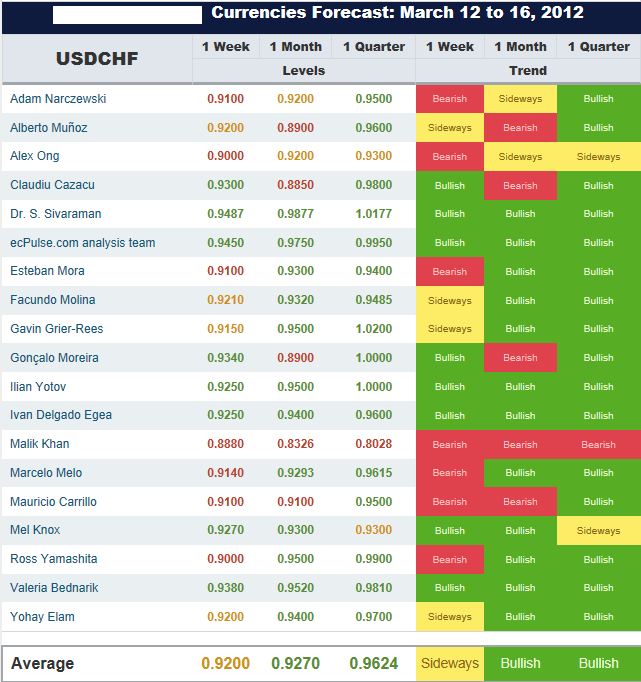The width and height of the screenshot is (641, 682).
Task: Select the 1 Week header under Trend
Action: (x=450, y=47)
